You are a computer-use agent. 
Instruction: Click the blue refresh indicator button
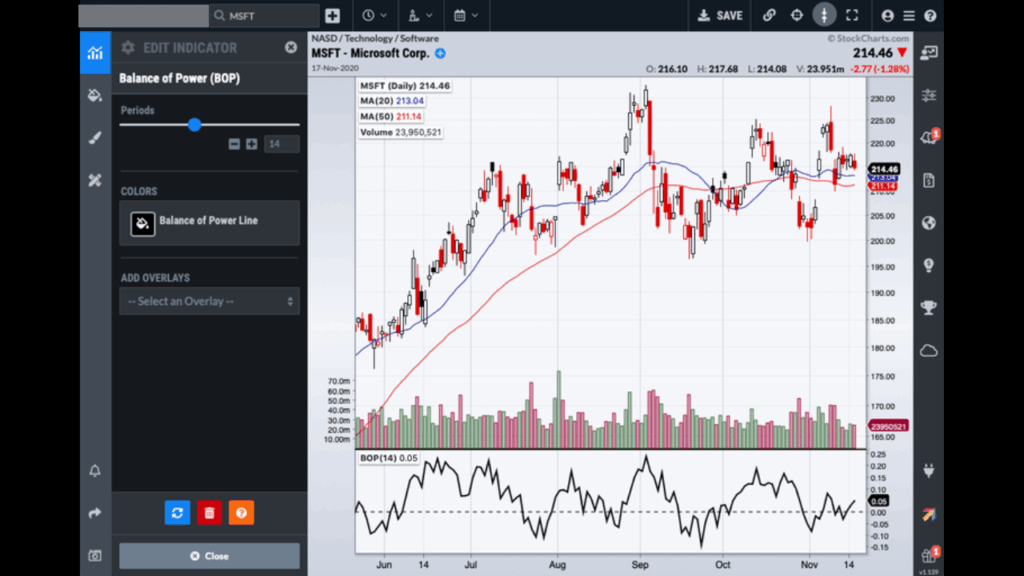tap(177, 513)
